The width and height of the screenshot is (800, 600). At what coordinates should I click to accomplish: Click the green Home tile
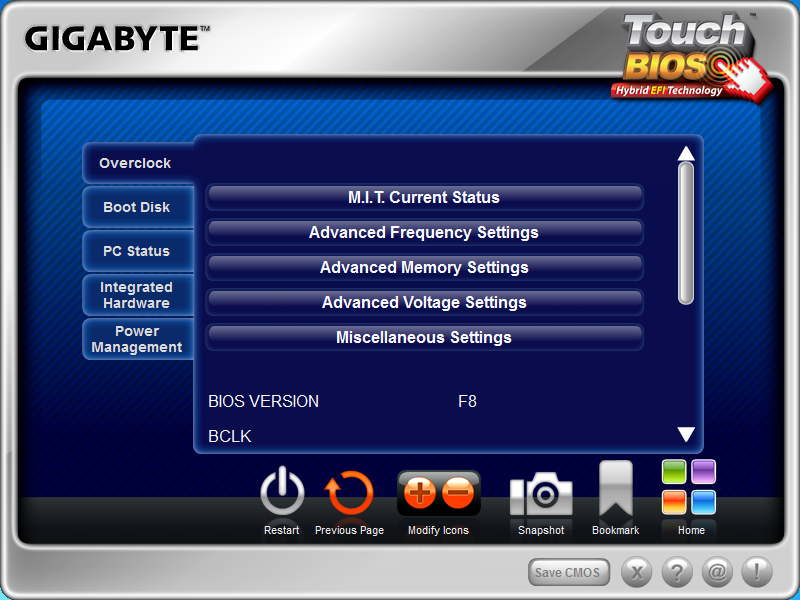pos(674,471)
